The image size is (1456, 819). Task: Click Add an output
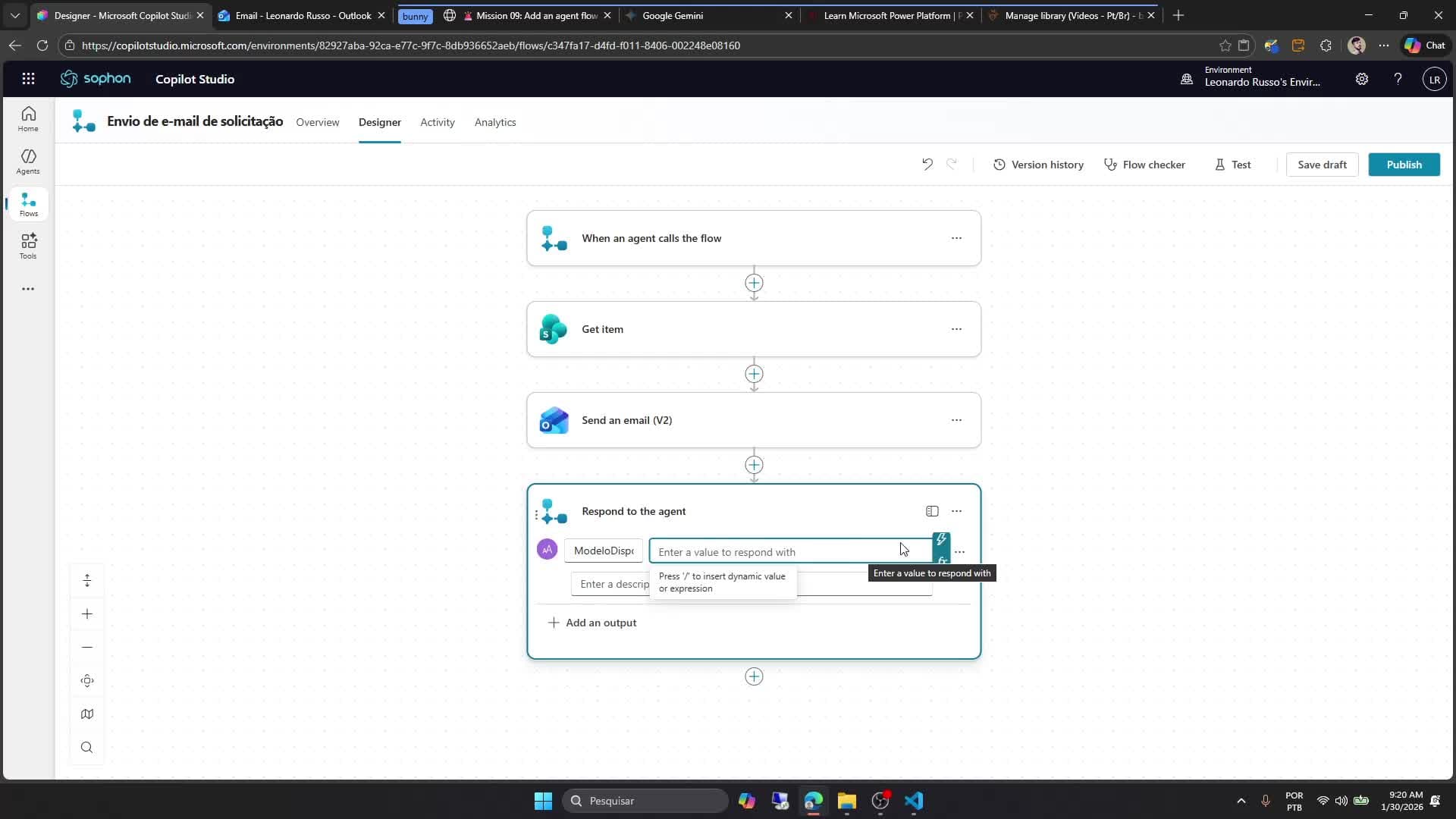tap(592, 623)
